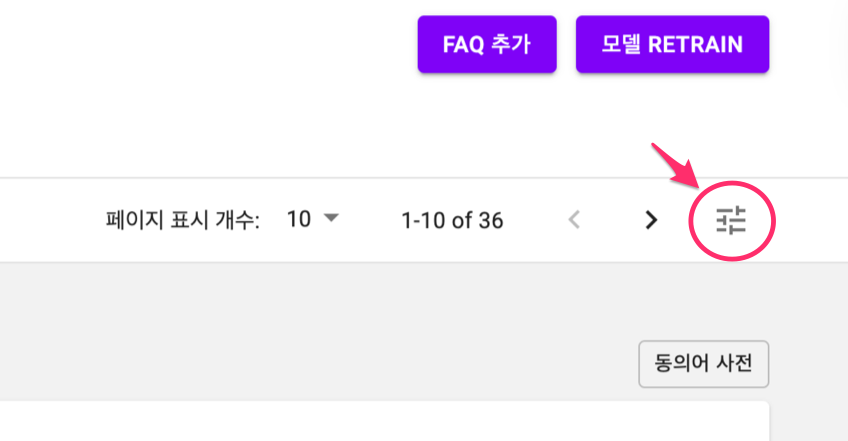This screenshot has height=441, width=848.
Task: Click the FAQ 추가 button
Action: point(487,44)
